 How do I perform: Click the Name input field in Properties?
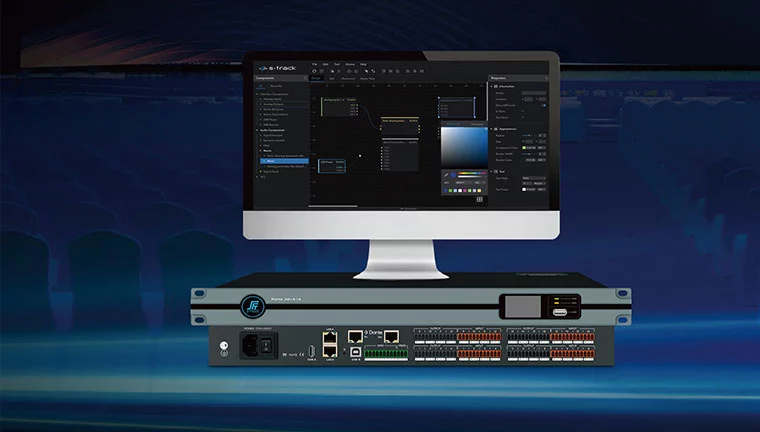tap(534, 93)
